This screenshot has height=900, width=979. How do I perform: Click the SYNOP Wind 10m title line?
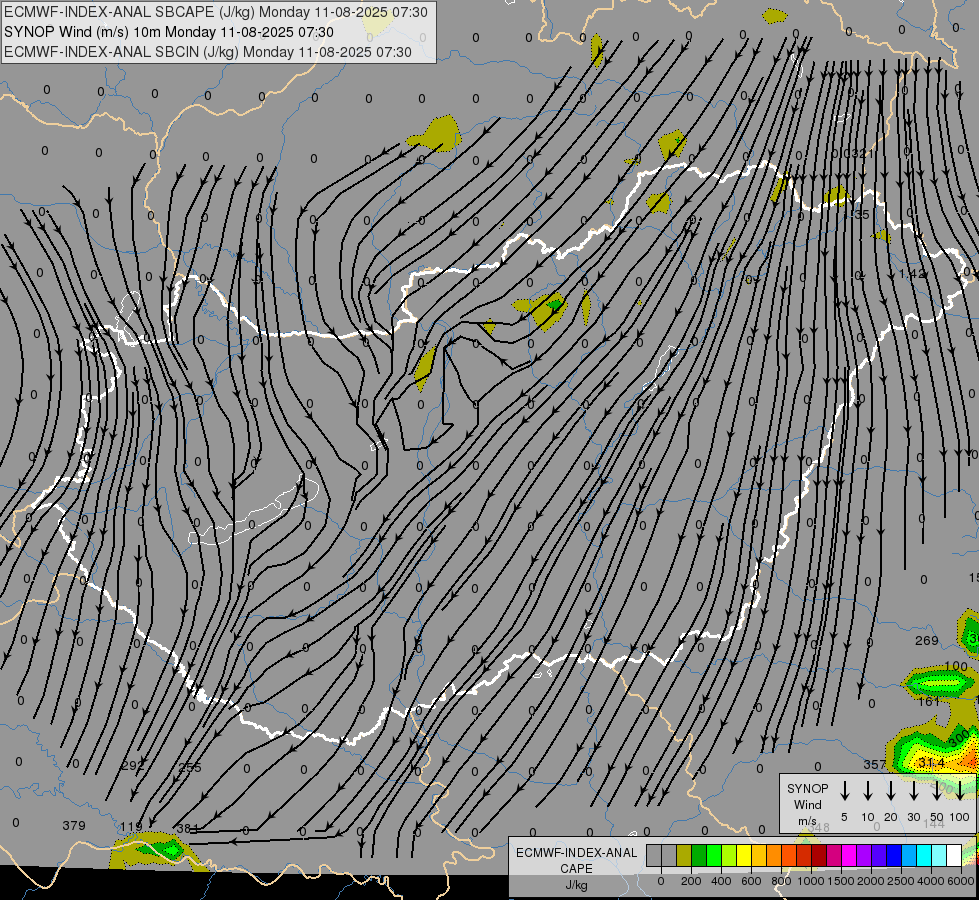[169, 32]
